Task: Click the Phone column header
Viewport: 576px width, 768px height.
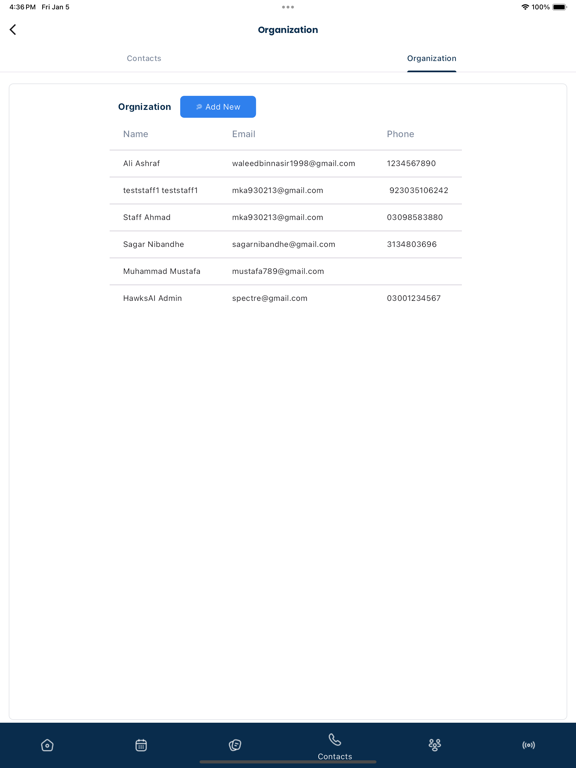Action: 400,134
